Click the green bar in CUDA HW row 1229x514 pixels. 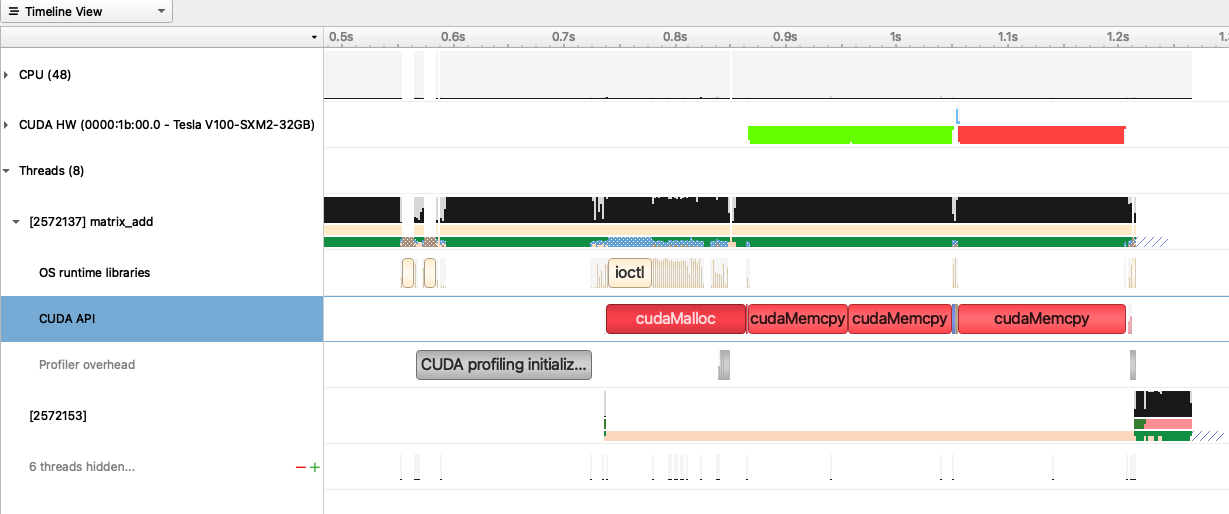(850, 134)
